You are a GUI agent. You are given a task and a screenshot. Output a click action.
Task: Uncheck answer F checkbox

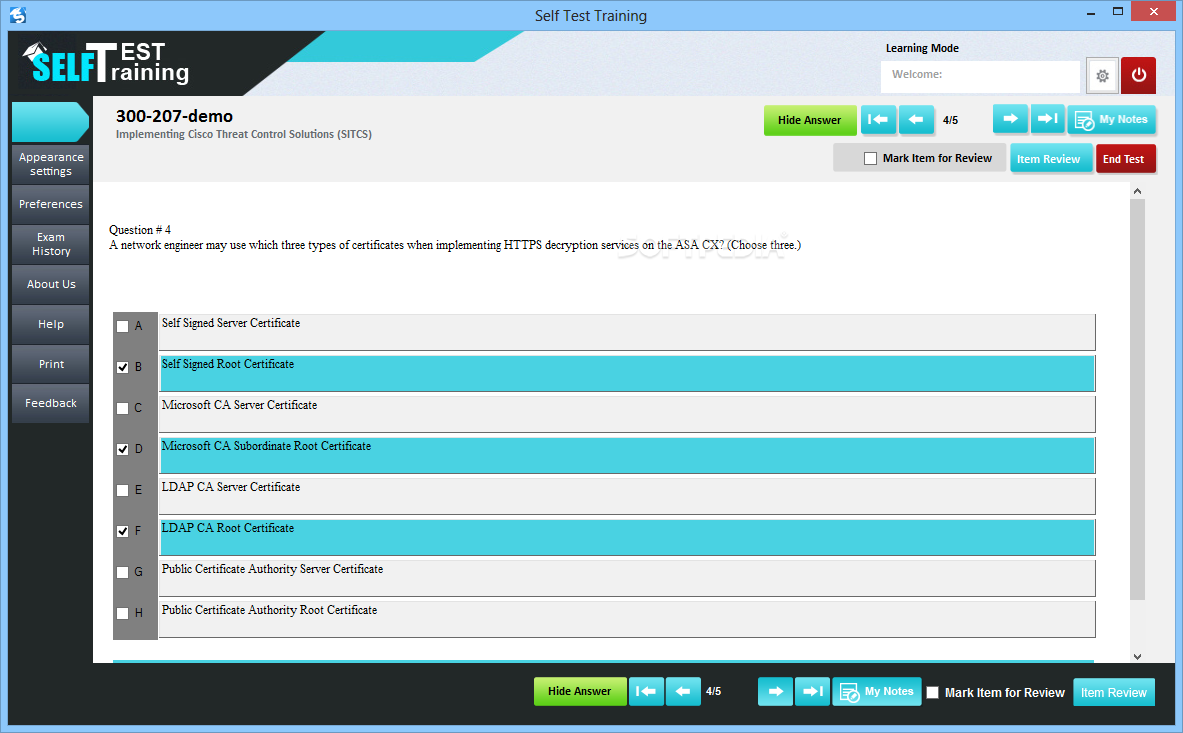[x=122, y=532]
